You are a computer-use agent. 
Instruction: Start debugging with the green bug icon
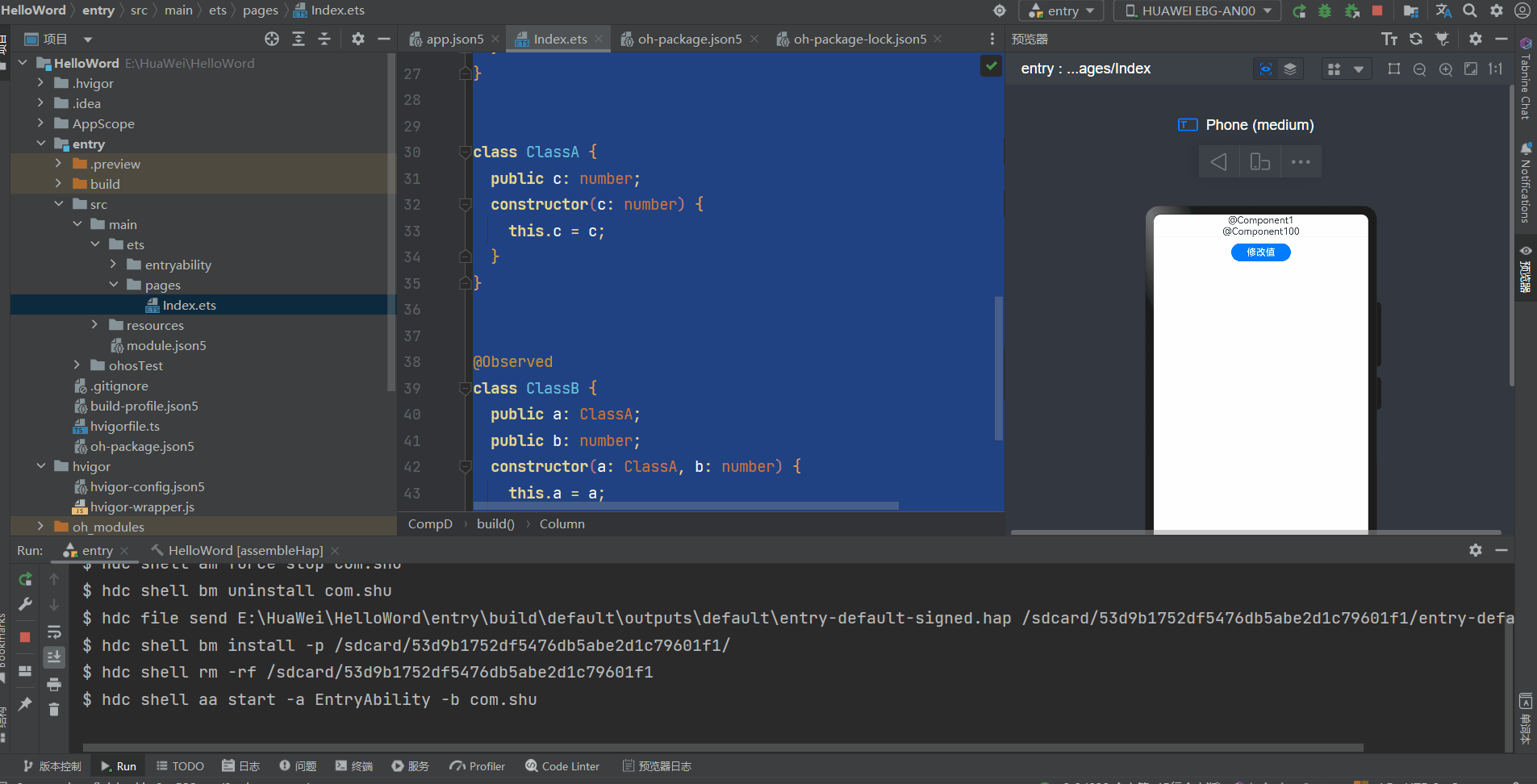coord(1325,10)
